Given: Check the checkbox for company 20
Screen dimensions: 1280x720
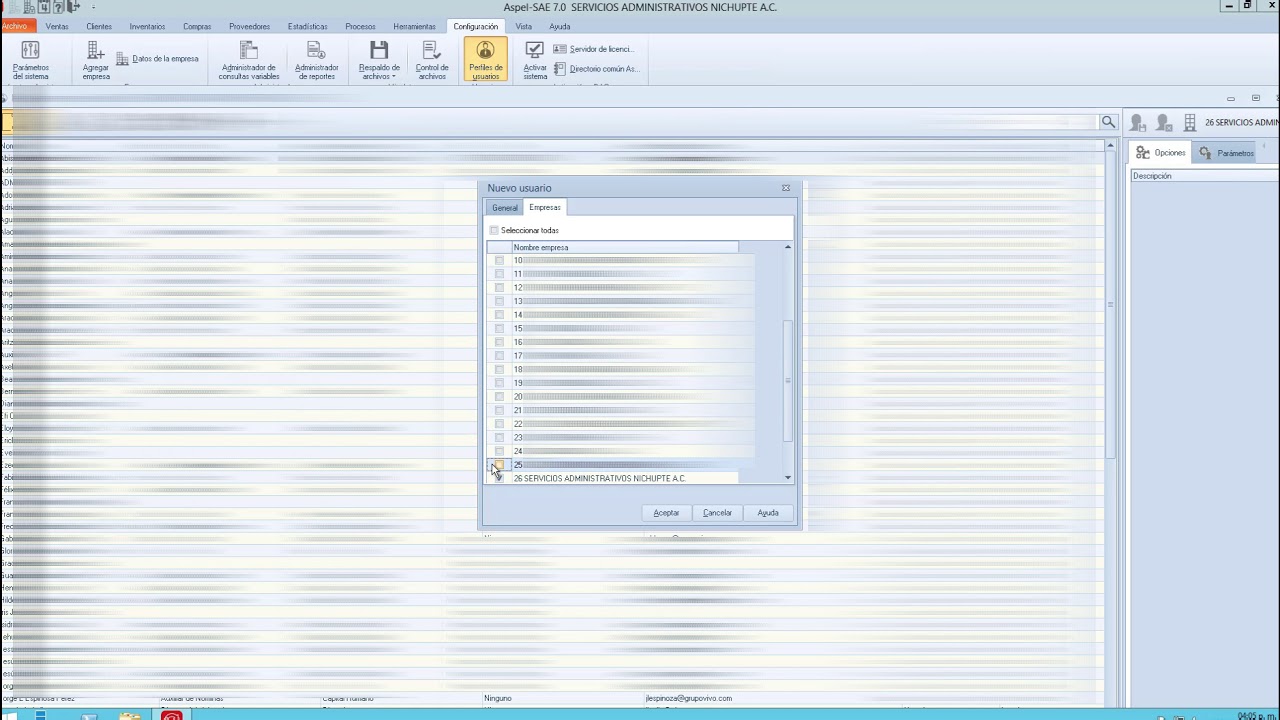Looking at the screenshot, I should click(499, 396).
